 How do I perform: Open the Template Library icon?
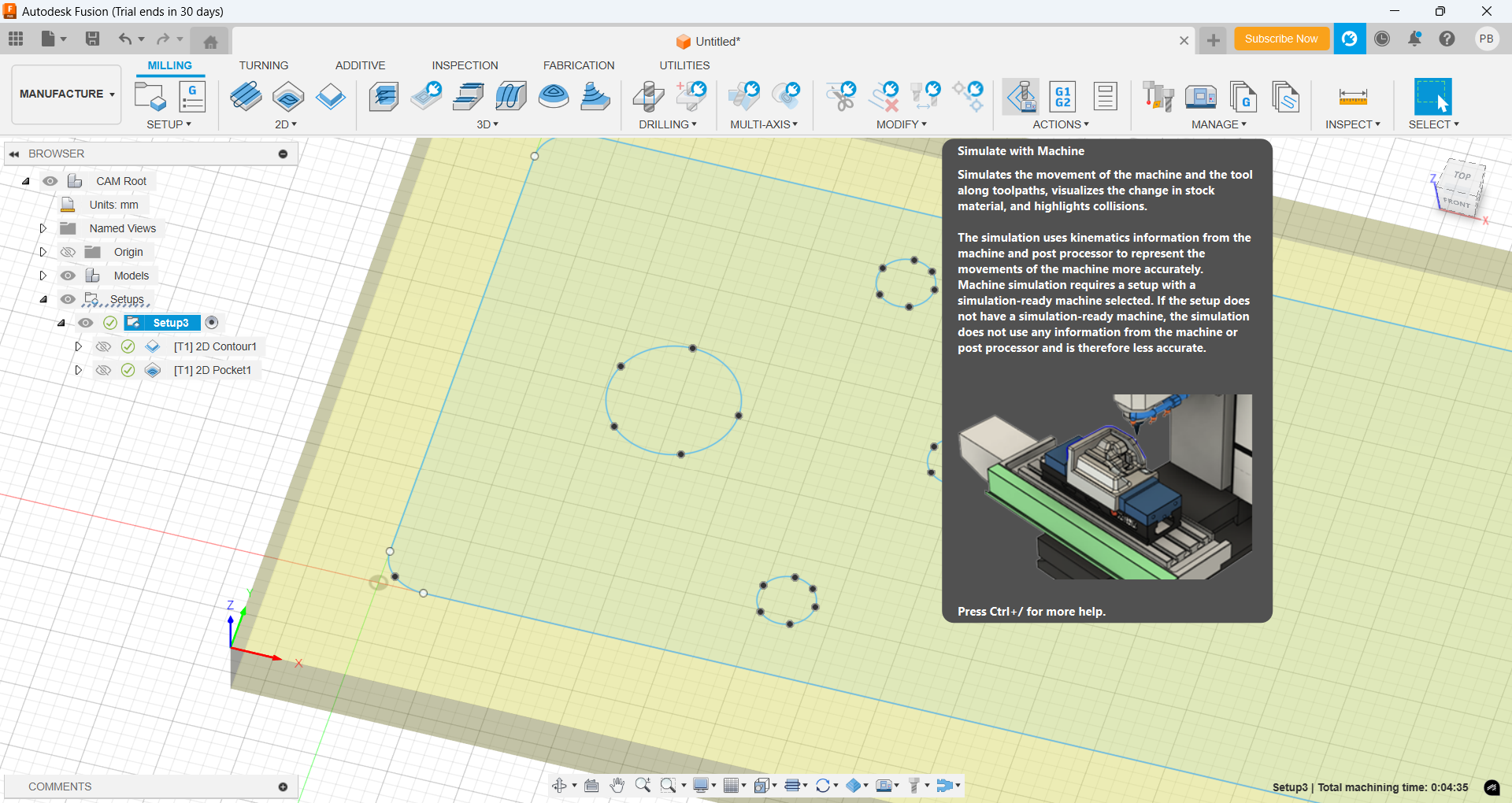tap(1286, 97)
